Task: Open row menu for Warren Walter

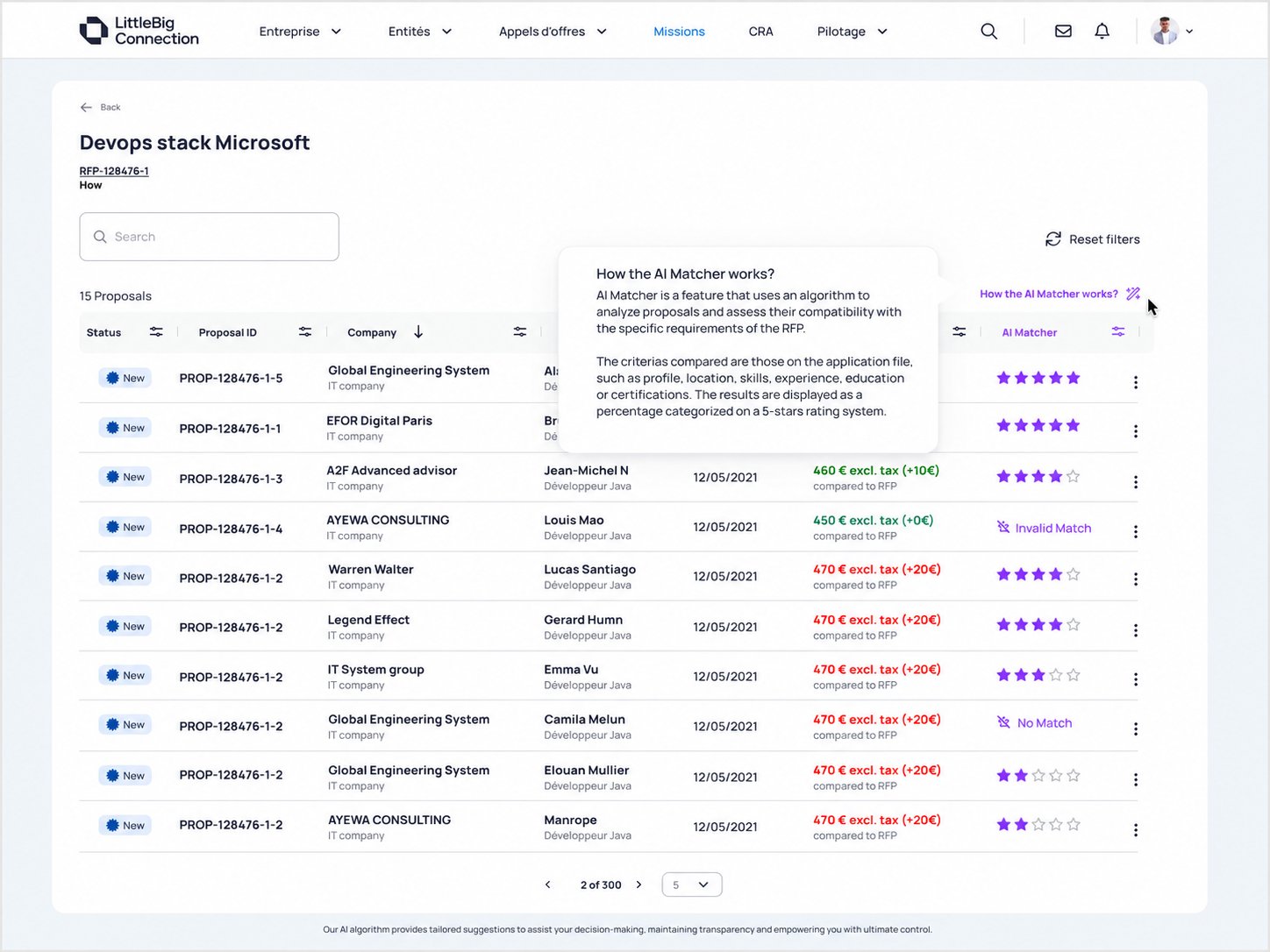Action: pyautogui.click(x=1136, y=579)
